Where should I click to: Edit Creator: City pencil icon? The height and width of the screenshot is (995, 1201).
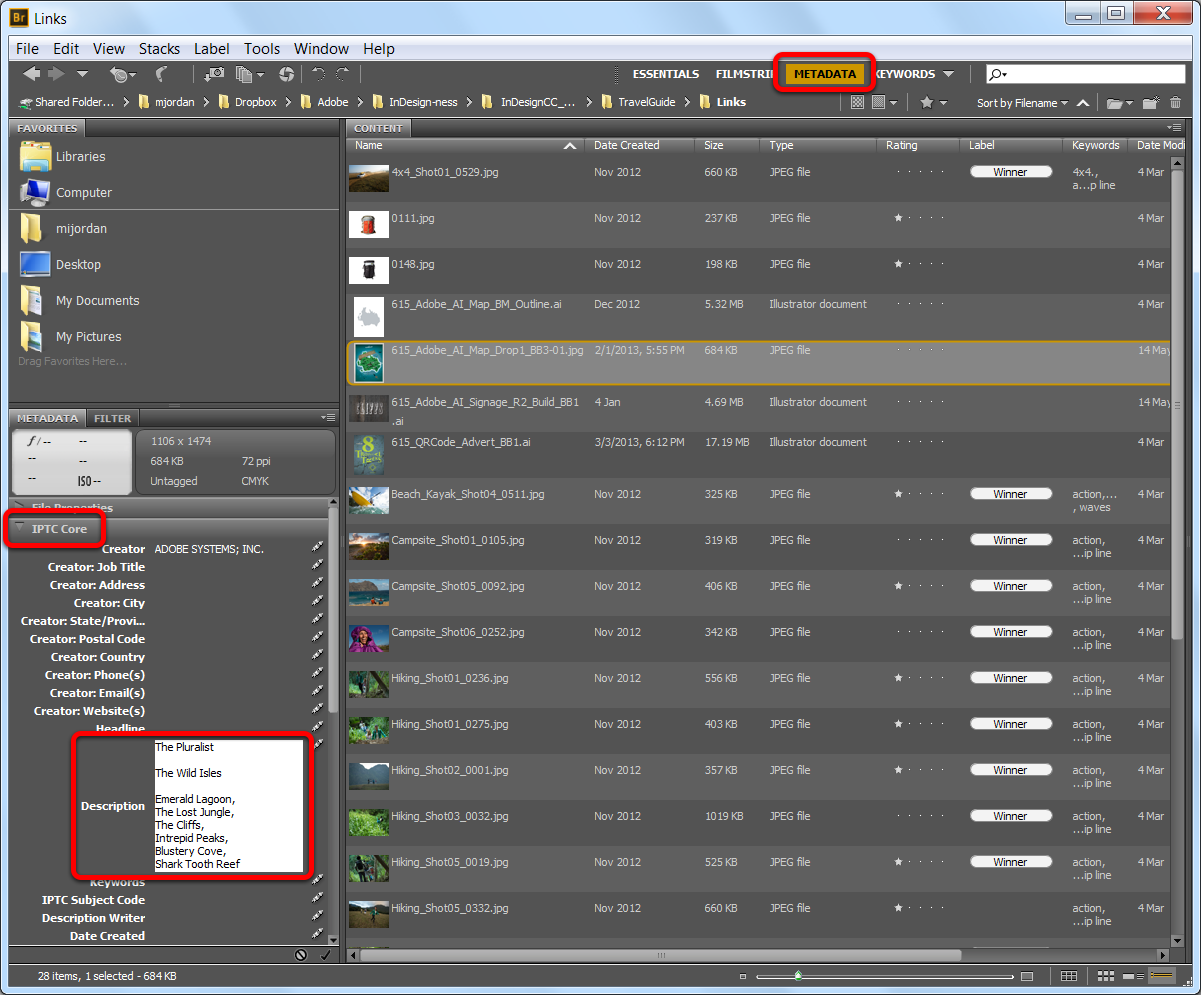pyautogui.click(x=317, y=602)
